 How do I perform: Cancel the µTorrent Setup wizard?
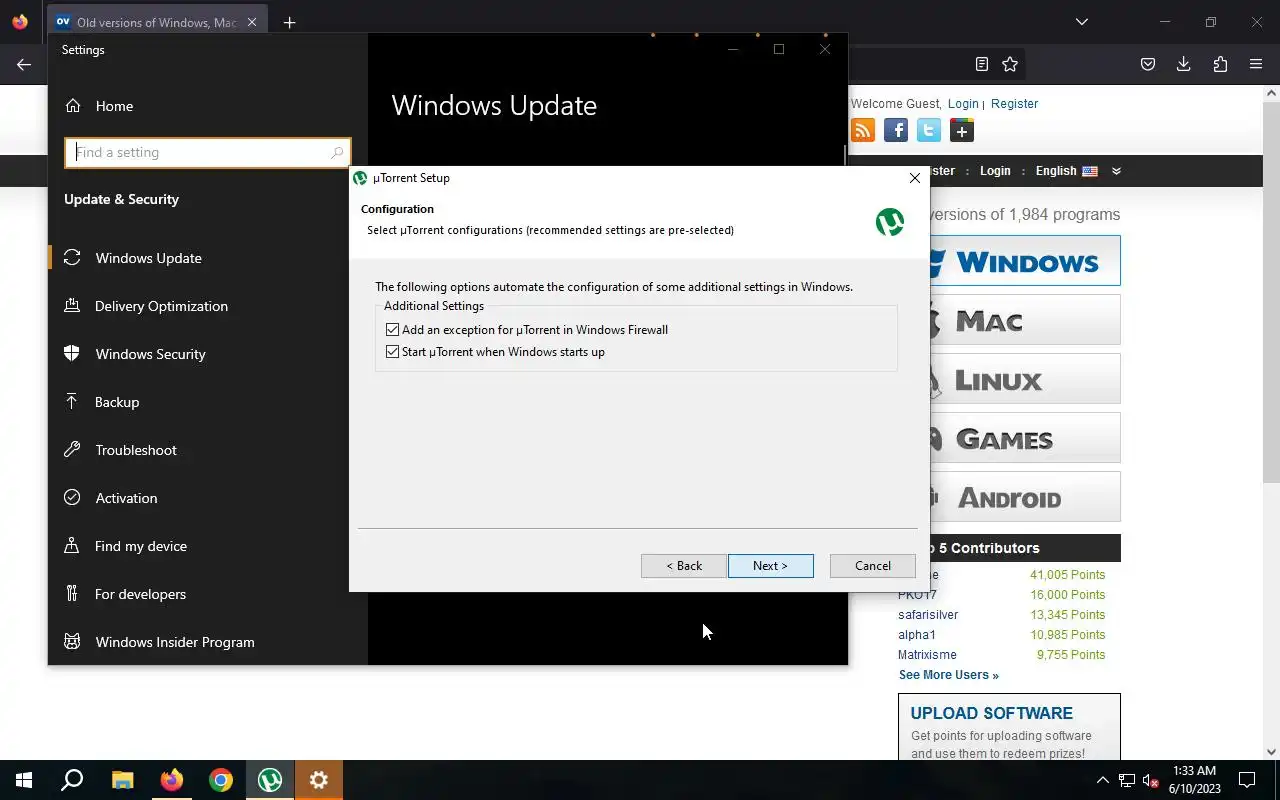click(x=872, y=566)
